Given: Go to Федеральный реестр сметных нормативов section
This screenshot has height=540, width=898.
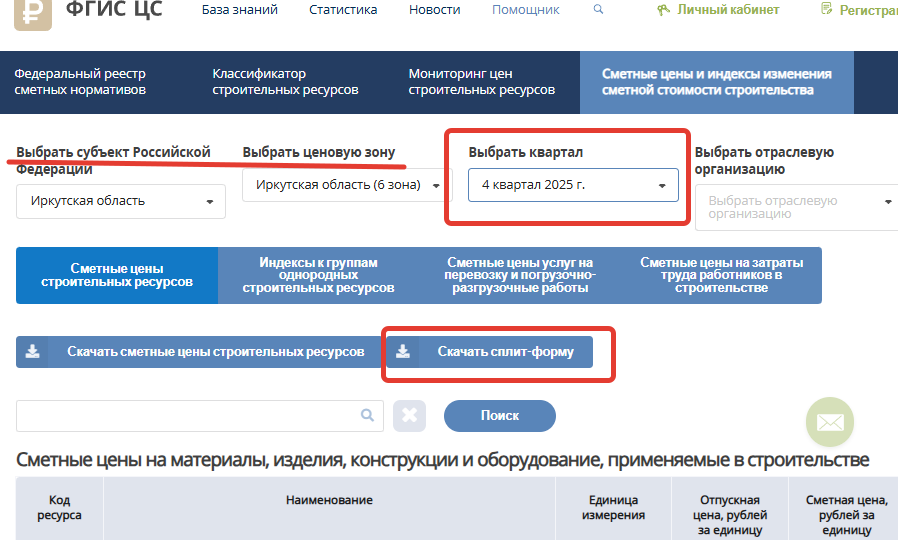Looking at the screenshot, I should pyautogui.click(x=80, y=82).
